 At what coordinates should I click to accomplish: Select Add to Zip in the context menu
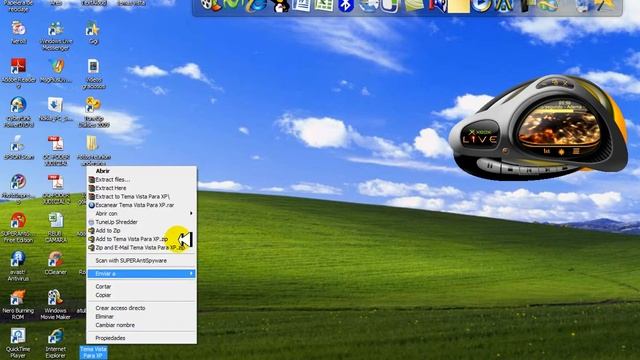pyautogui.click(x=141, y=231)
